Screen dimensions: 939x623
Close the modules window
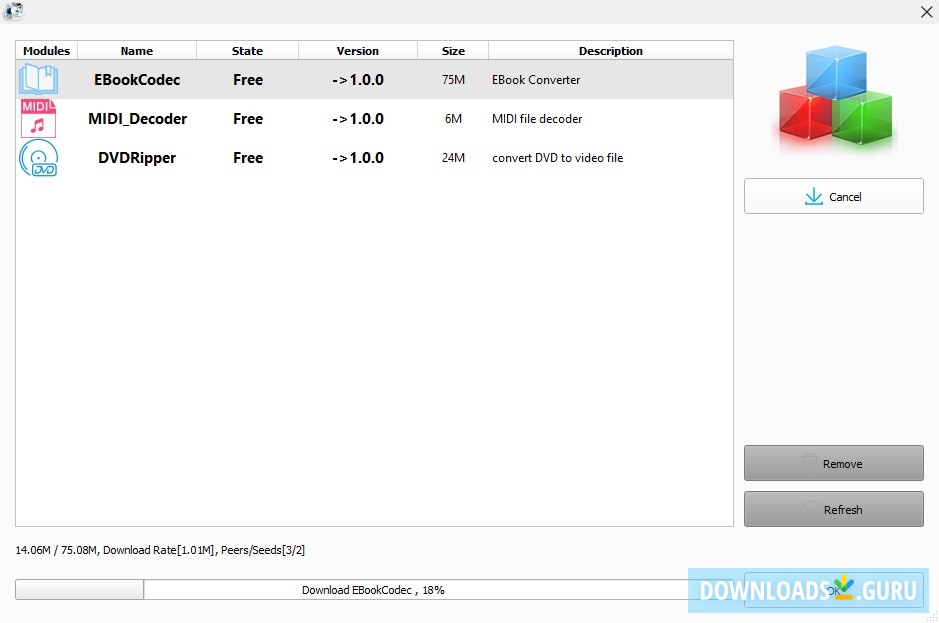point(926,12)
